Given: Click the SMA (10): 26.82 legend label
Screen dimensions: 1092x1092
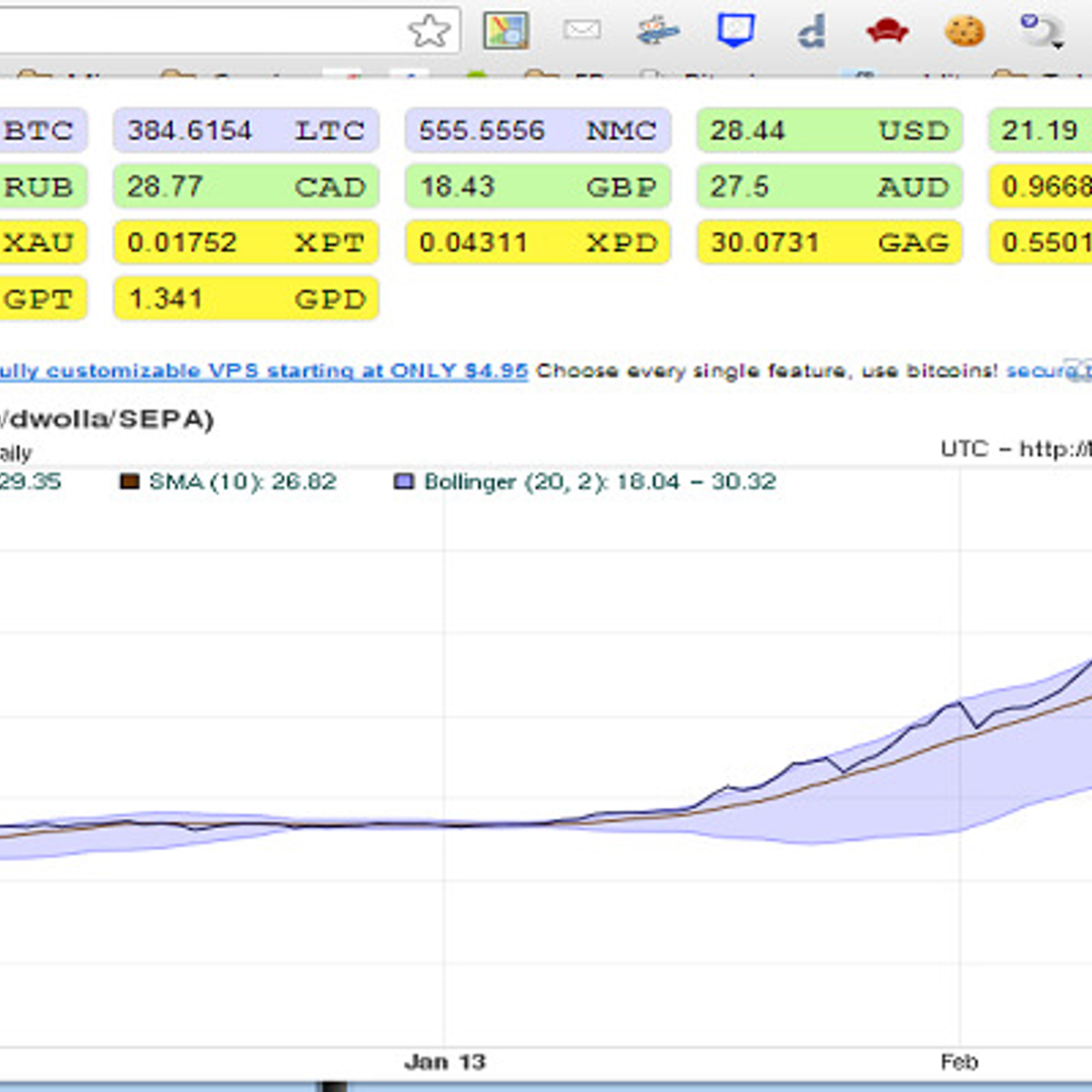Looking at the screenshot, I should tap(242, 481).
